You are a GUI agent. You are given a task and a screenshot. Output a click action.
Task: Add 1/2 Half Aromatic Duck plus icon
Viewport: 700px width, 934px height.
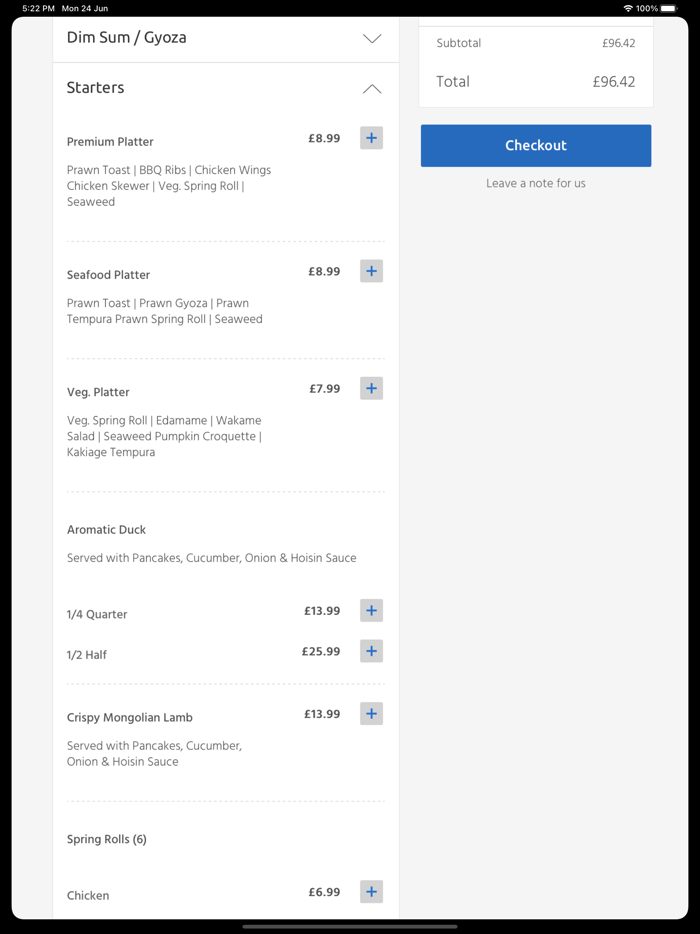click(x=371, y=651)
